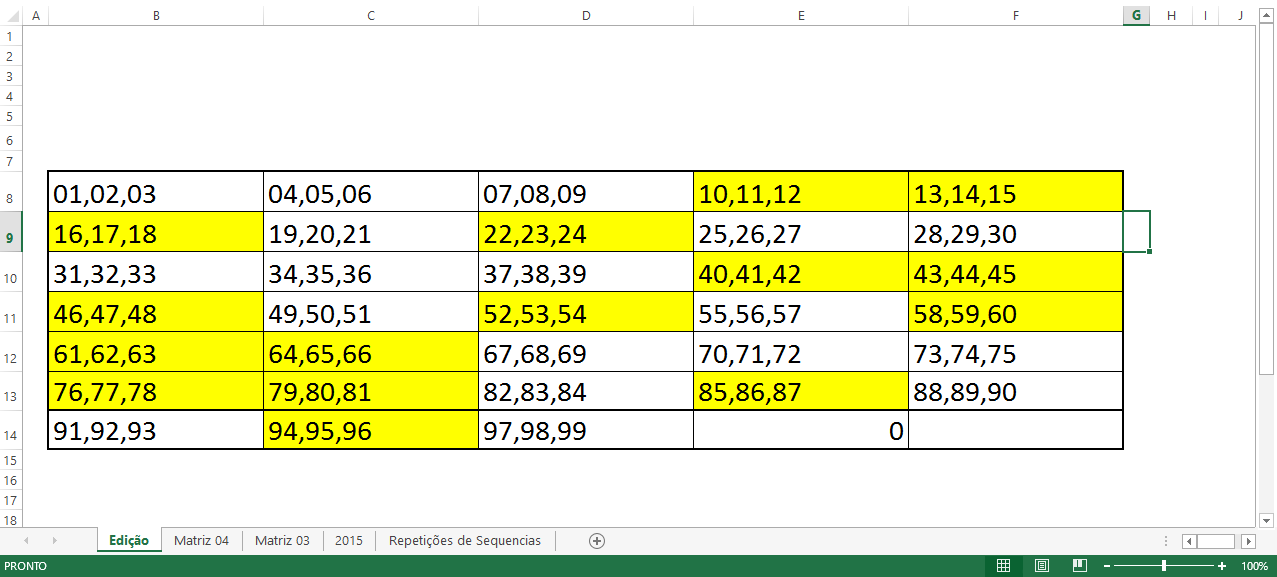1277x577 pixels.
Task: Select yellow cell 52,53,54
Action: [586, 312]
